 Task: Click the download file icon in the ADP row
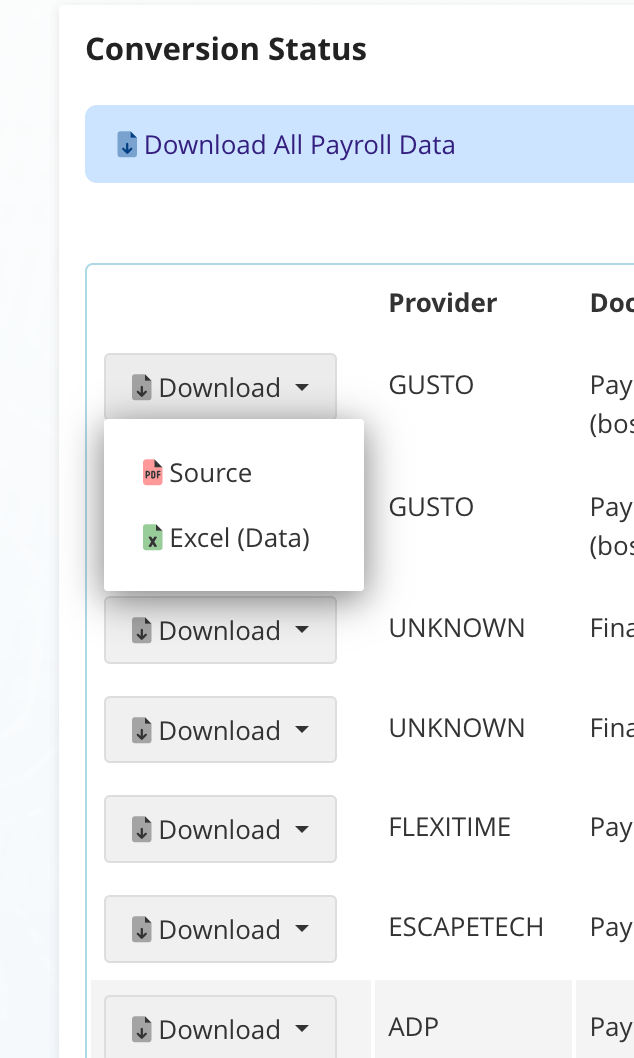pos(142,1030)
